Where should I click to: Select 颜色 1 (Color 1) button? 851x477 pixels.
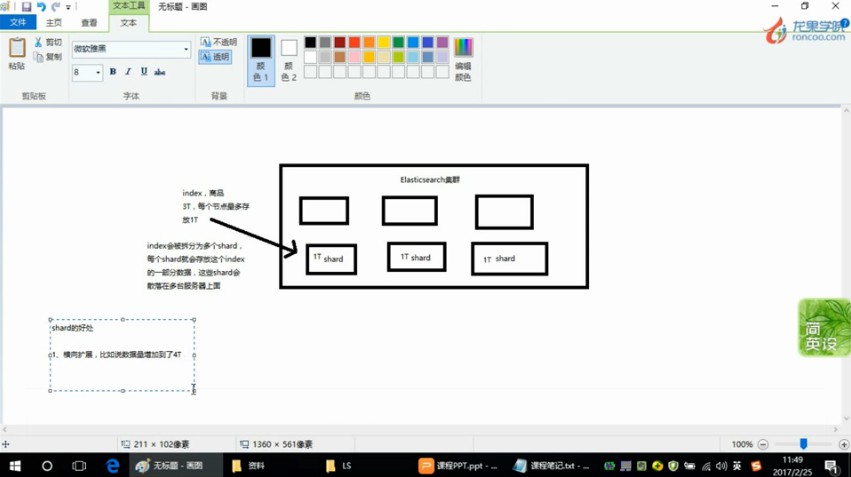[x=261, y=60]
